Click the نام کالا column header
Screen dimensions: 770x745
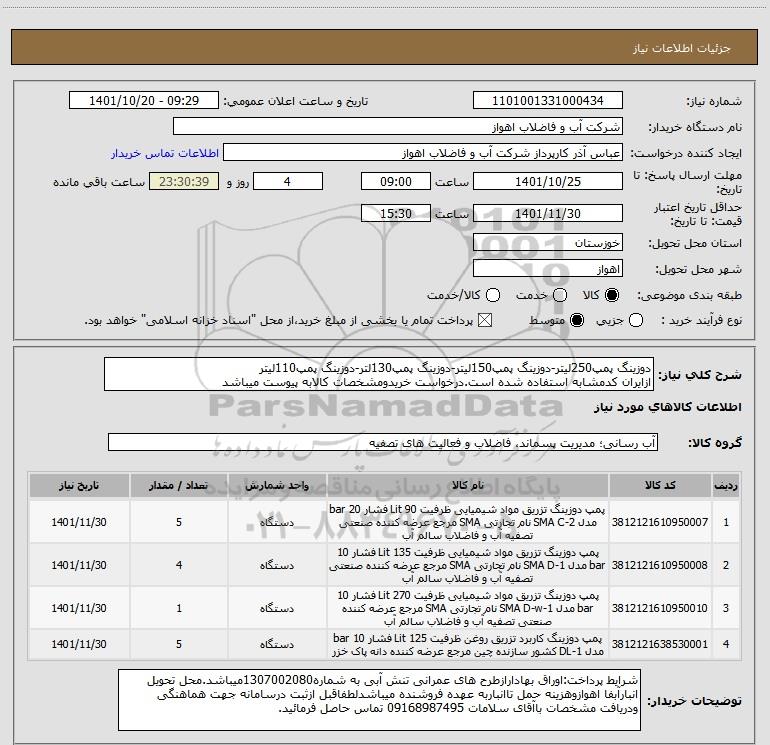(x=468, y=485)
